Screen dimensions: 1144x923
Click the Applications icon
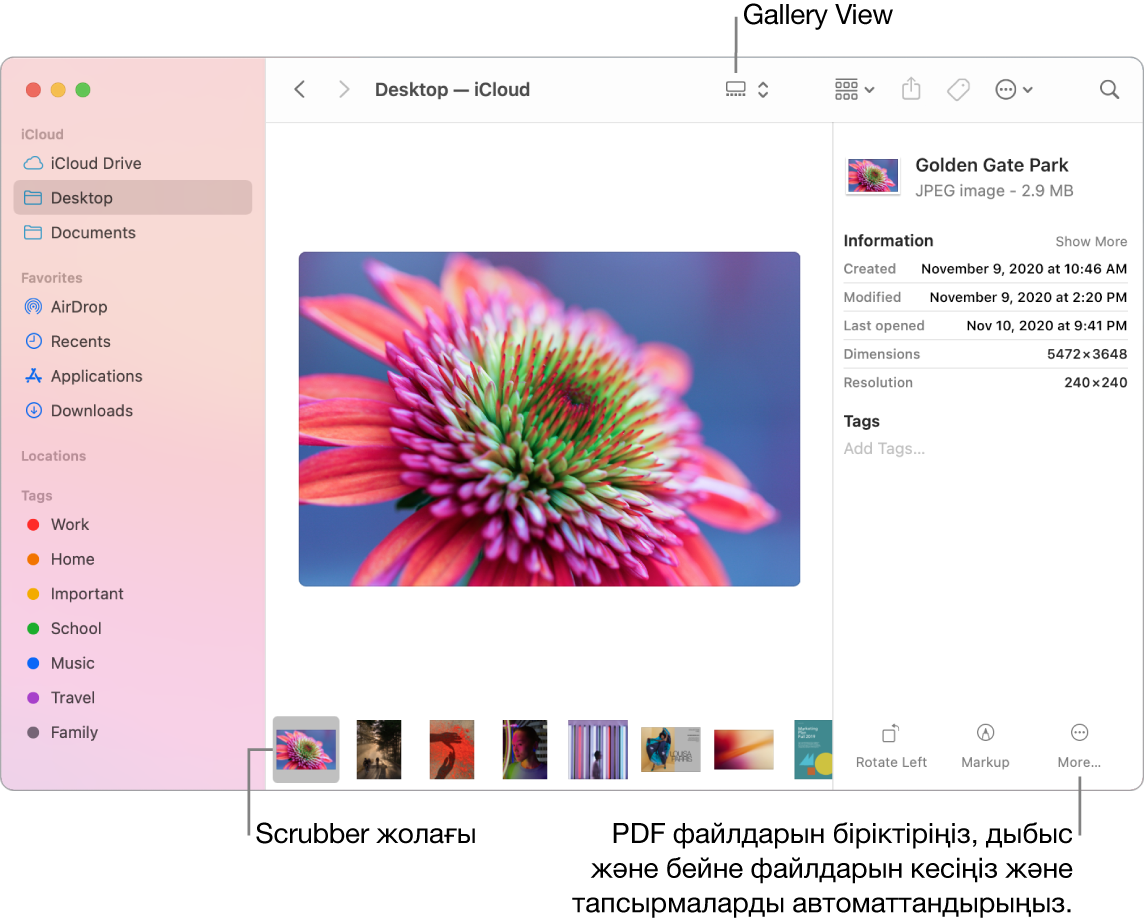pyautogui.click(x=34, y=376)
